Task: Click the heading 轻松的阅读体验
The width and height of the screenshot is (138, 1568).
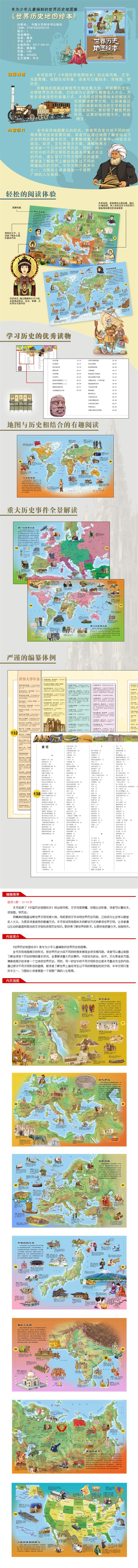Action: click(31, 194)
